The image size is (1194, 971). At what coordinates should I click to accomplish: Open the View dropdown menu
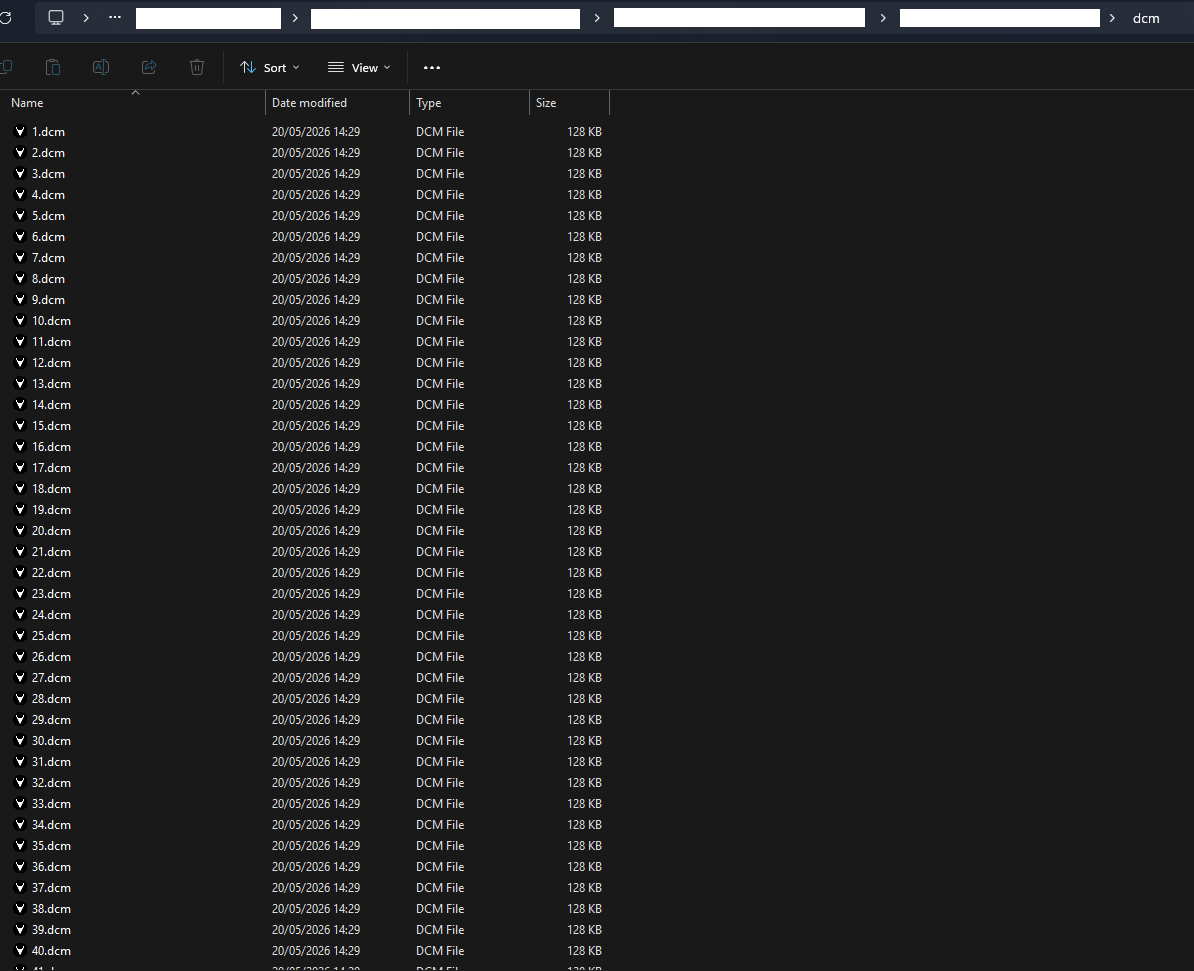tap(359, 67)
